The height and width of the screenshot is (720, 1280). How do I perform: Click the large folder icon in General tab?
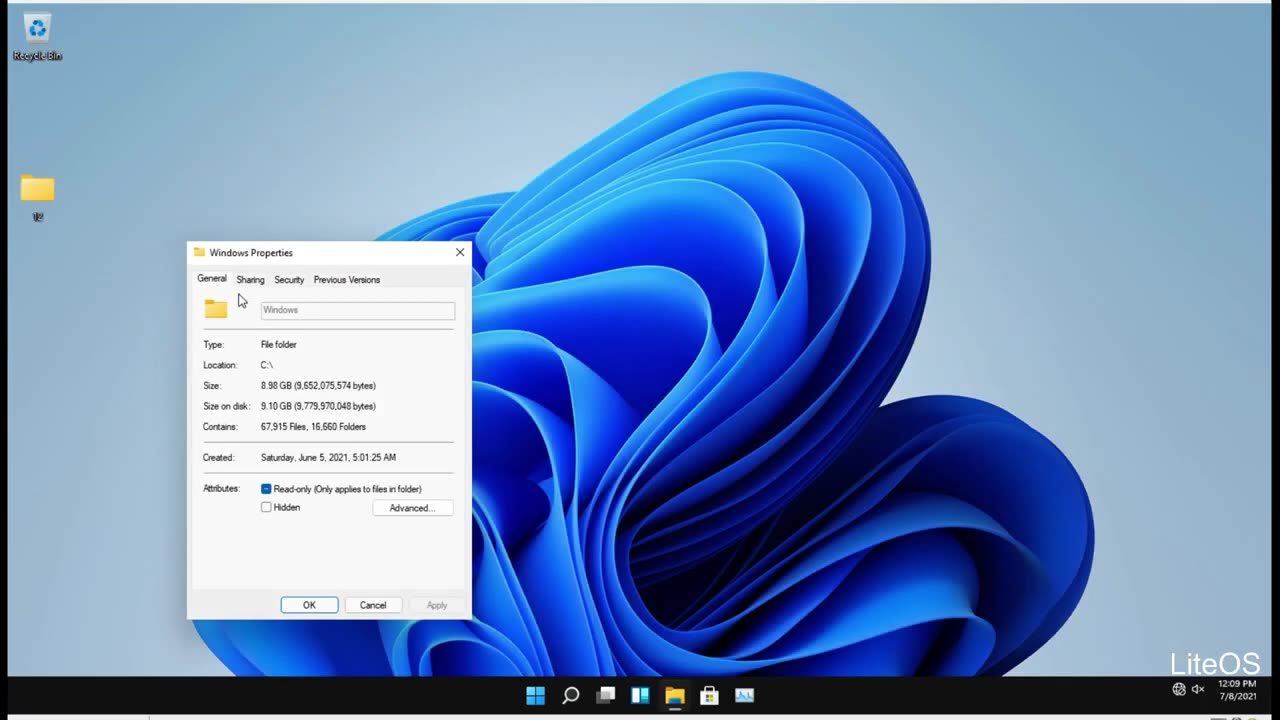point(216,309)
